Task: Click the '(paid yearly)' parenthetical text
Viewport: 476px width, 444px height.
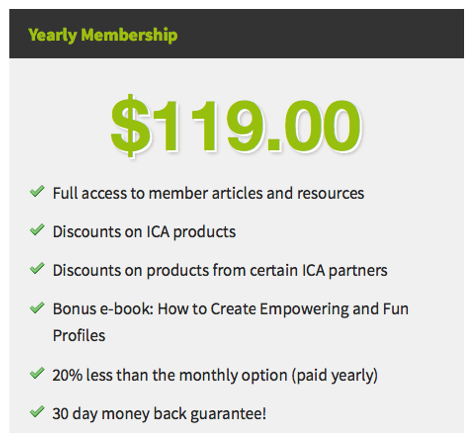Action: click(335, 376)
